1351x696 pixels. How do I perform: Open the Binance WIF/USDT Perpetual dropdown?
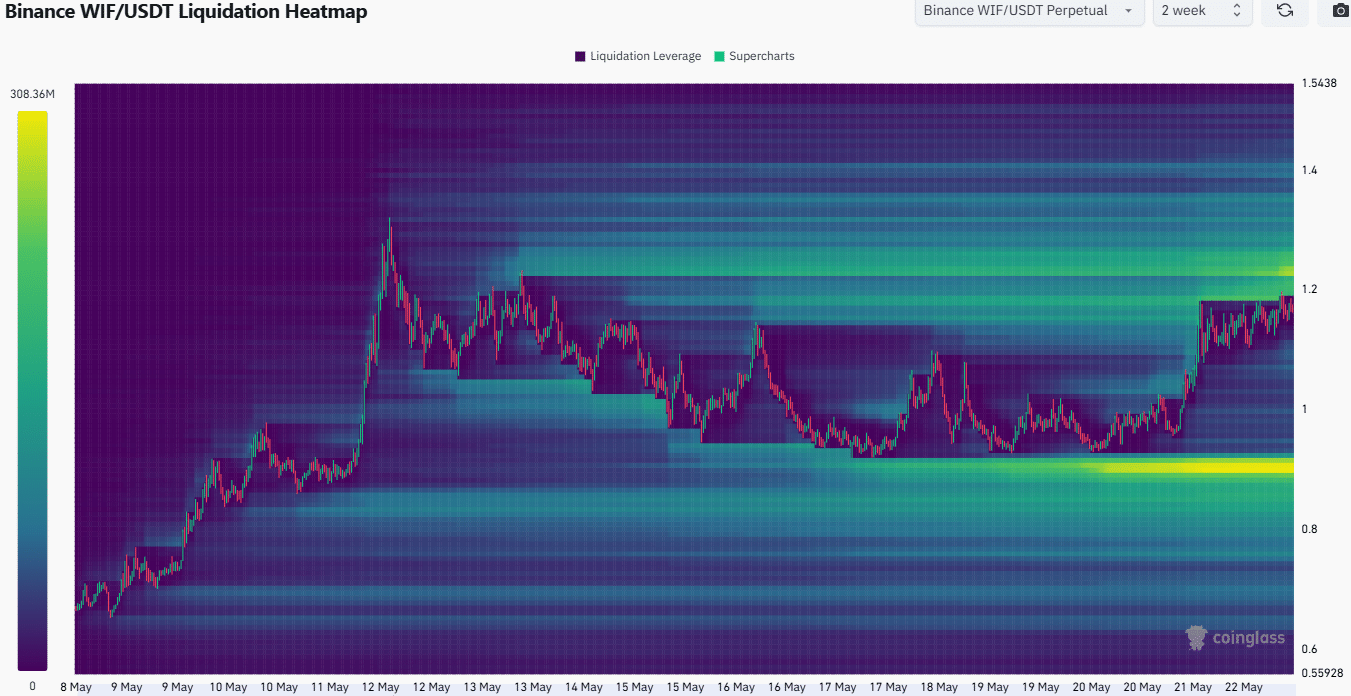1029,11
